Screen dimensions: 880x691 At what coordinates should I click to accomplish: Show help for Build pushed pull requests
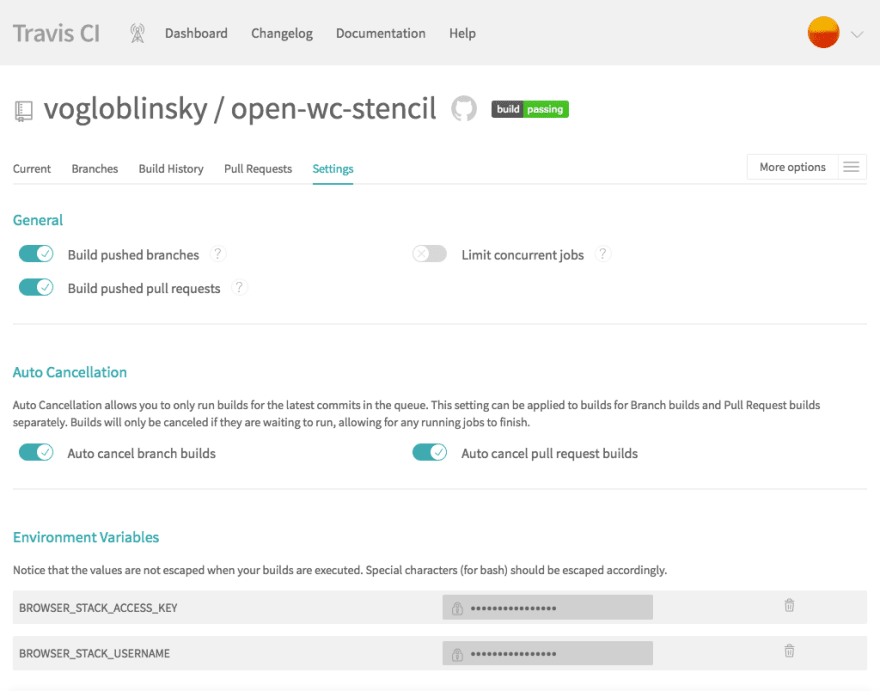pos(239,287)
